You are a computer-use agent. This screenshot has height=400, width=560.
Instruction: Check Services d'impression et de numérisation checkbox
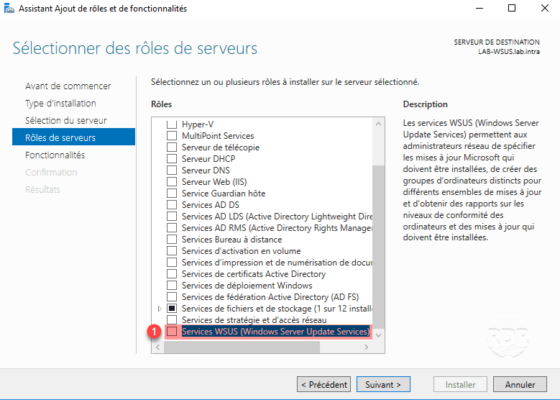pyautogui.click(x=172, y=262)
